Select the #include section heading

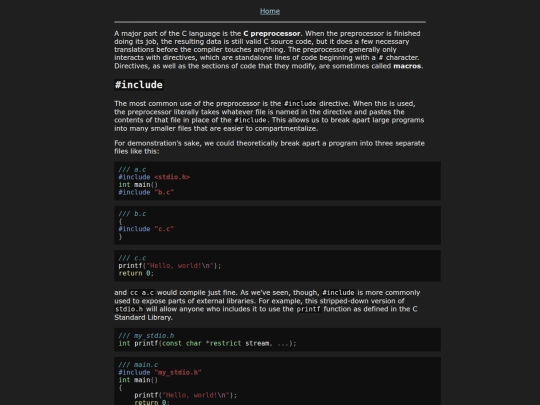pyautogui.click(x=139, y=85)
